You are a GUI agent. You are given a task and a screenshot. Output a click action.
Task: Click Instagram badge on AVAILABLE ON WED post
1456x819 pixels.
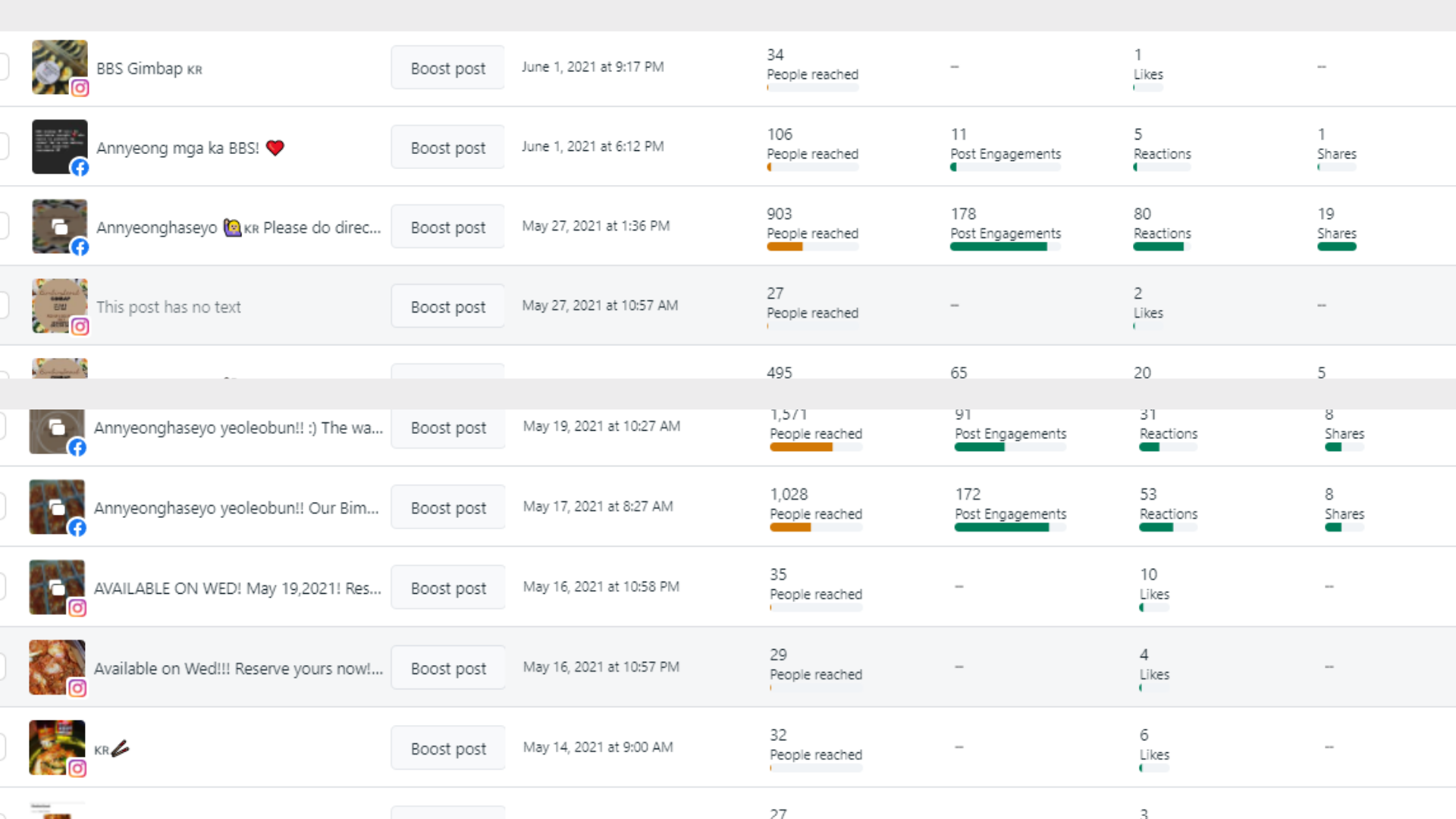pos(77,608)
